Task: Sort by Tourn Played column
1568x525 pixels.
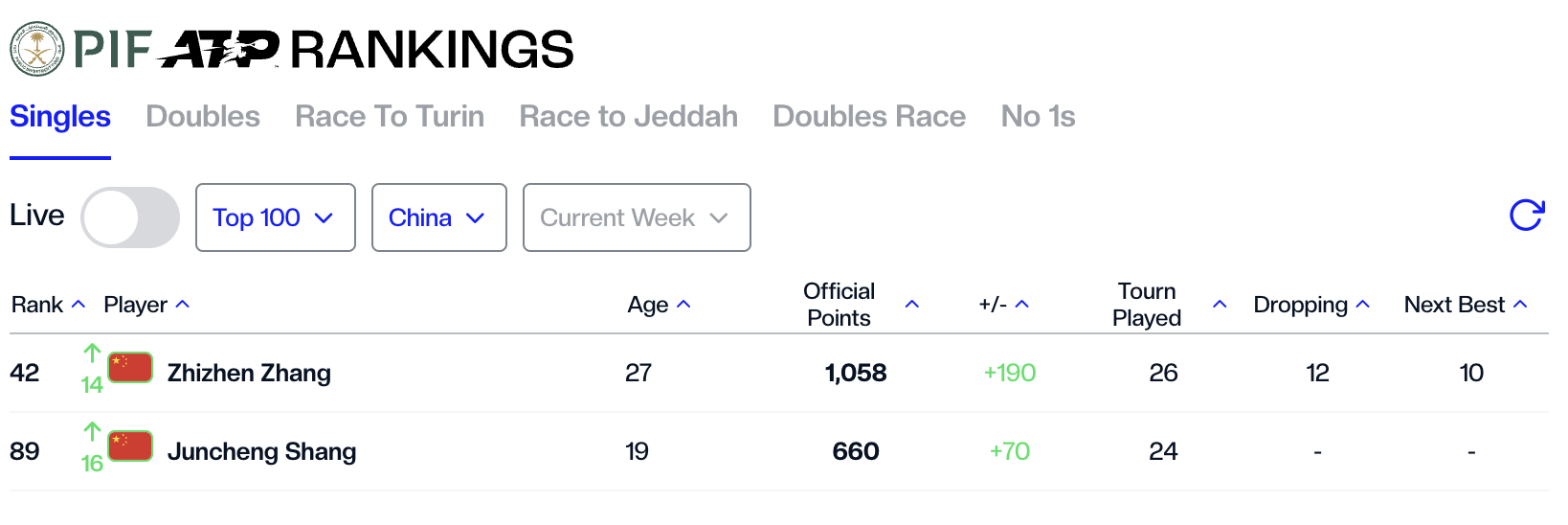Action: tap(1147, 305)
